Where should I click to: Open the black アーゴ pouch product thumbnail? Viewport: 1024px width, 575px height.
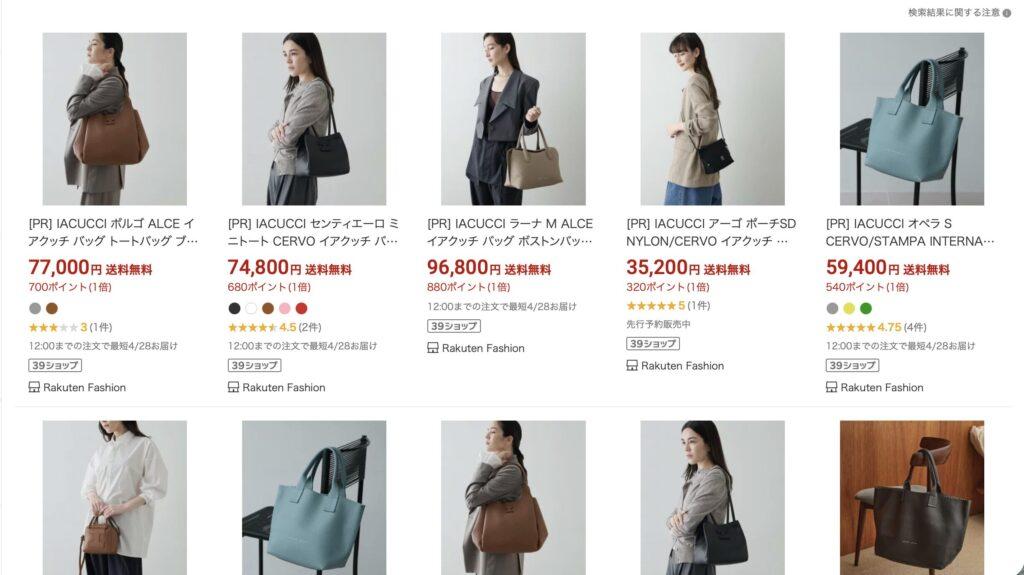712,119
